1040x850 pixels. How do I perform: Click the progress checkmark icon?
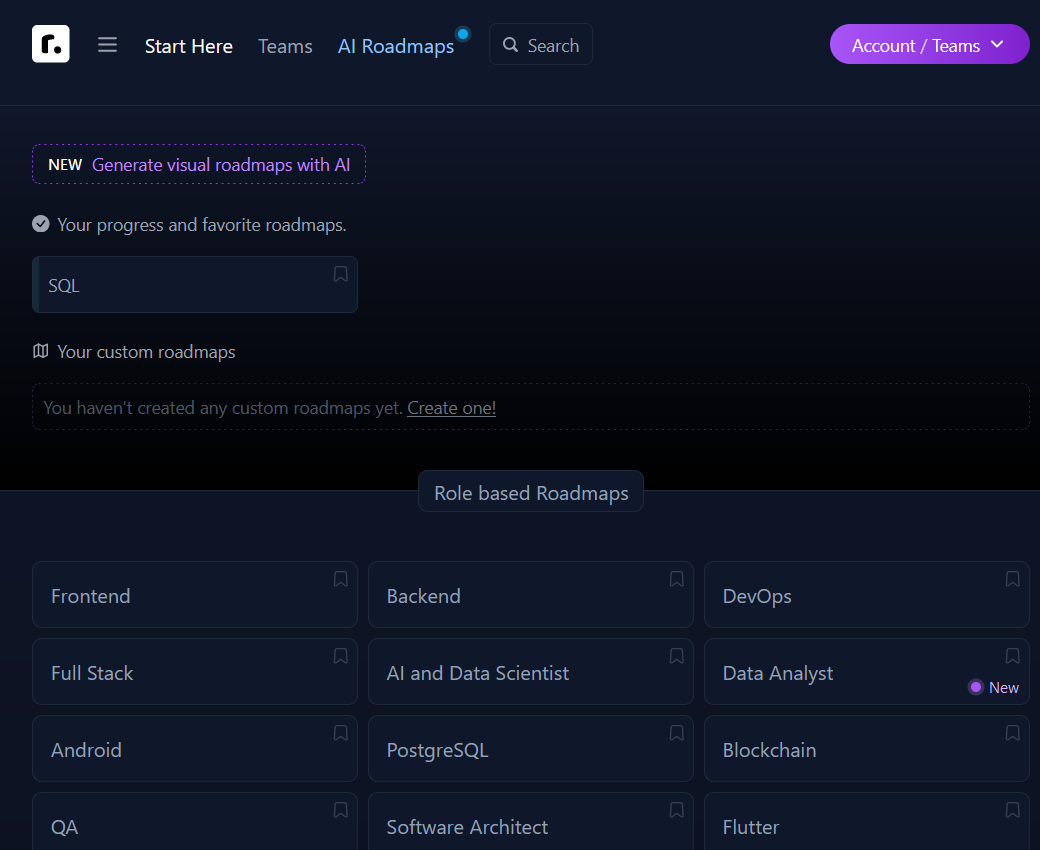[x=40, y=224]
